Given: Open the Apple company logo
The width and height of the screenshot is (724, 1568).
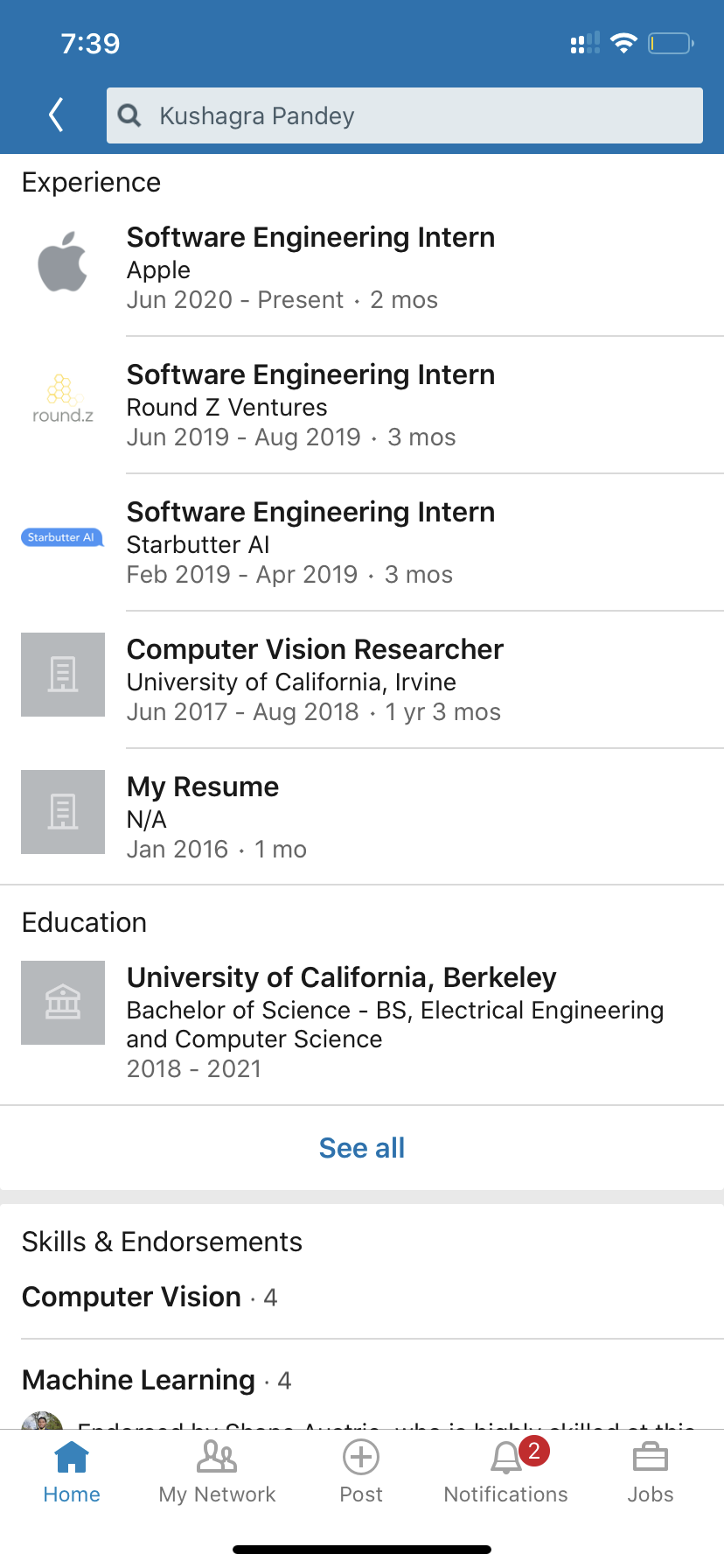Looking at the screenshot, I should [63, 262].
